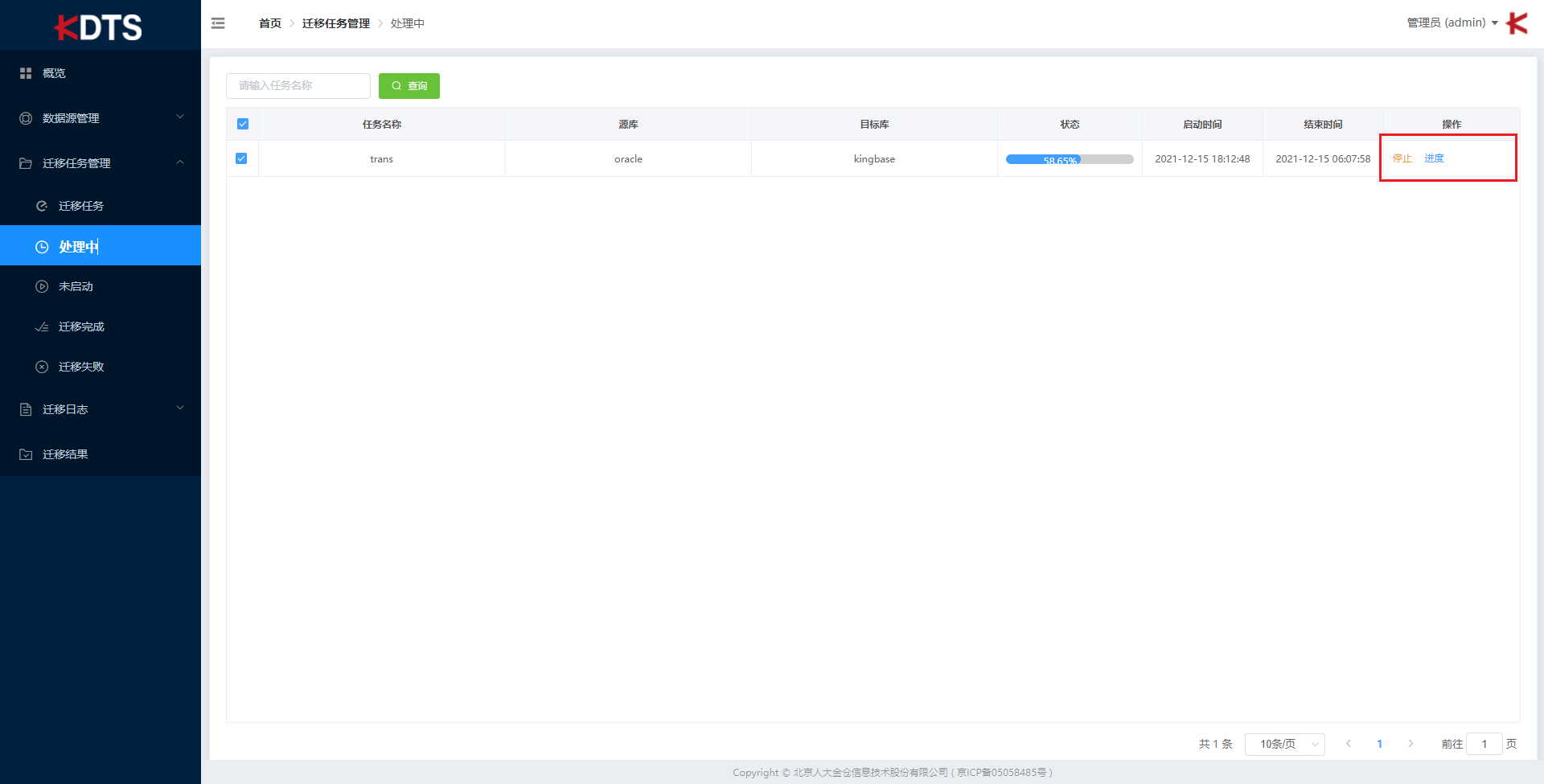Screen dimensions: 1544x784
Task: Select the 概览 overview icon in sidebar
Action: pyautogui.click(x=25, y=72)
